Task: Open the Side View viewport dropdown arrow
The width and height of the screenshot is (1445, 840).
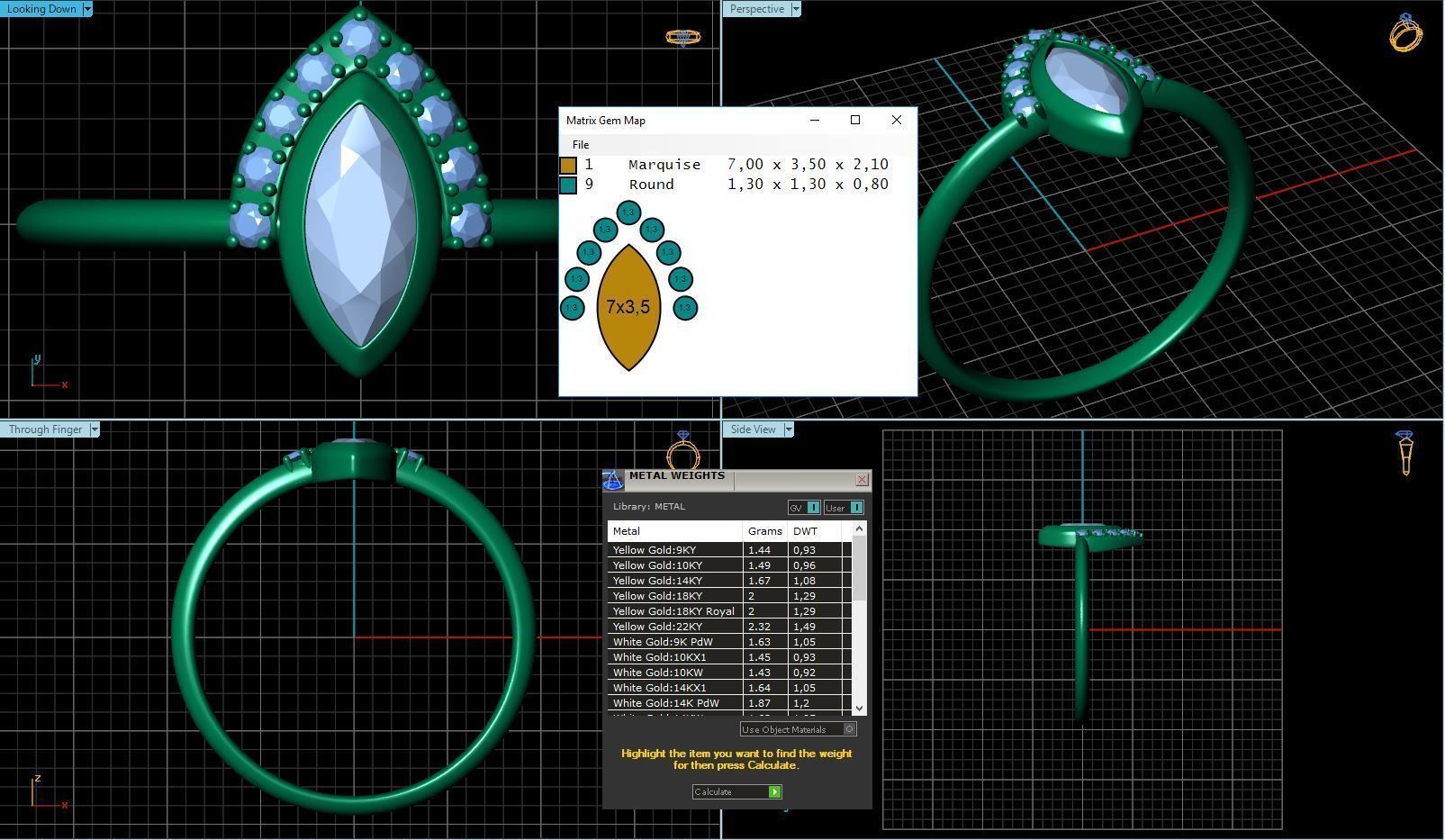Action: [x=789, y=429]
